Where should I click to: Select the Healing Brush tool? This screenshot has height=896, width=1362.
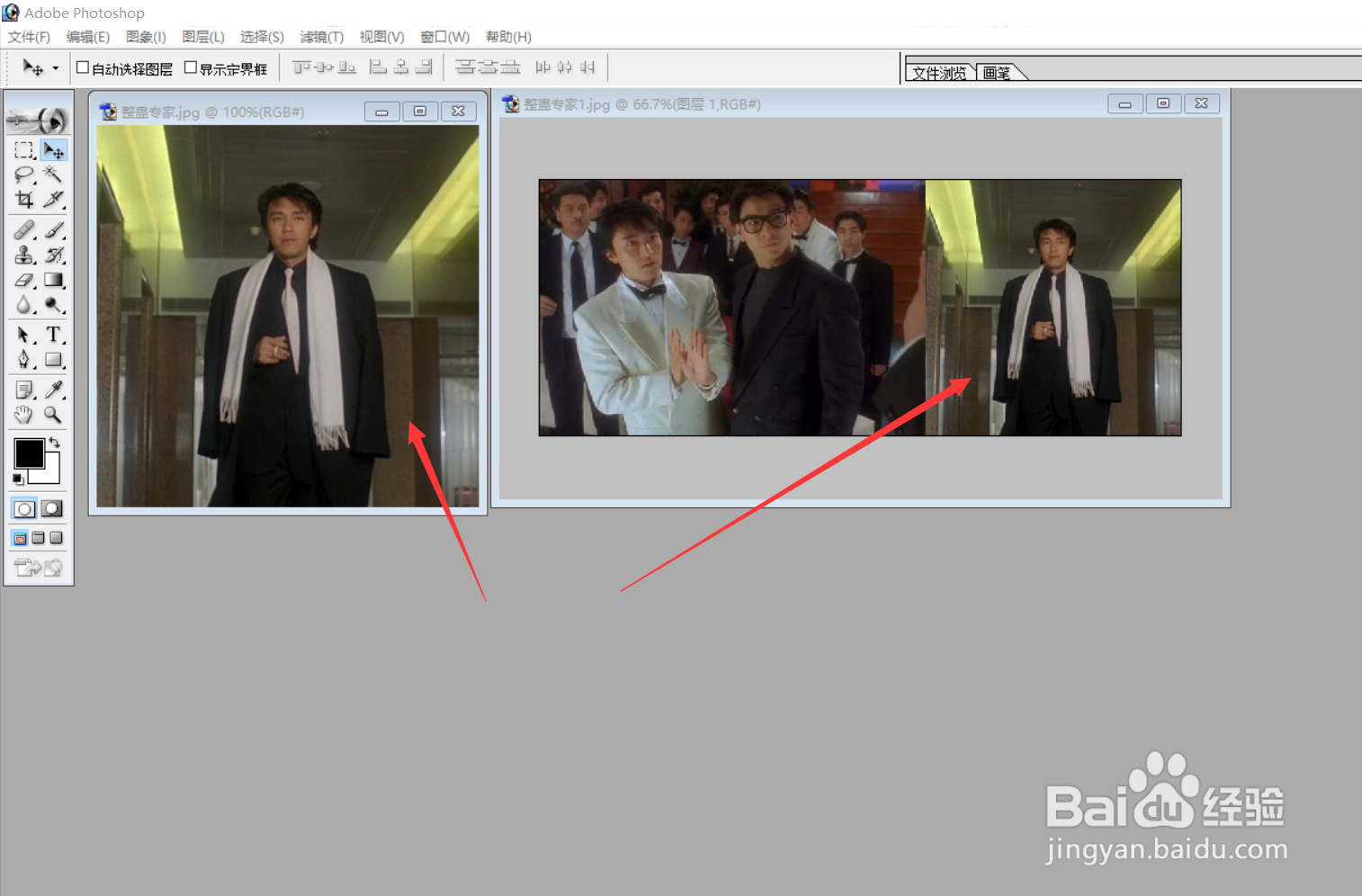[24, 230]
